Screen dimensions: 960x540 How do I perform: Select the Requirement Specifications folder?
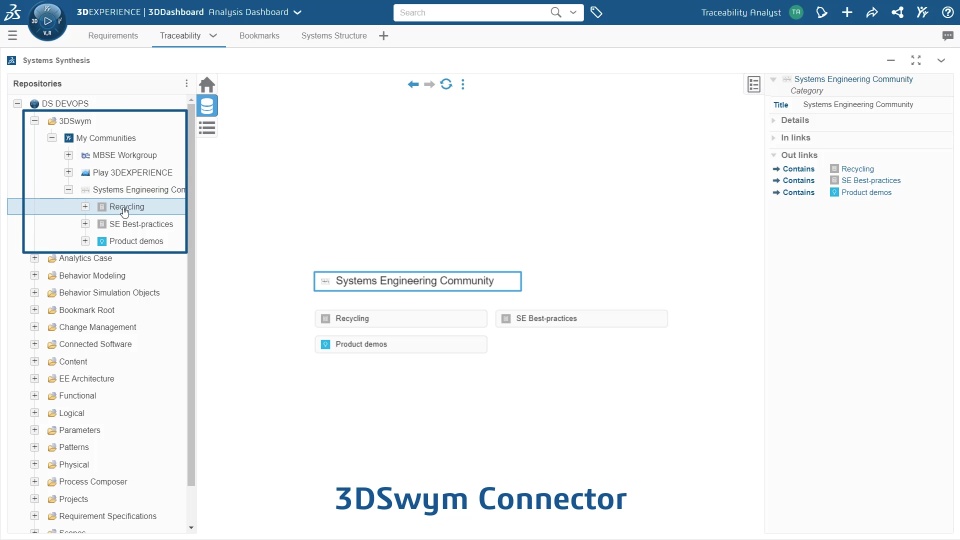108,516
